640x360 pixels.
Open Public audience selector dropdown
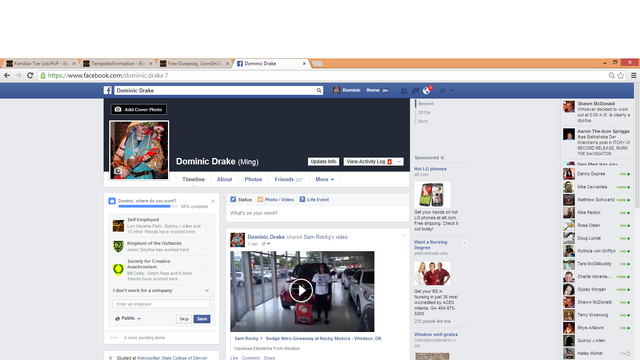tap(128, 318)
